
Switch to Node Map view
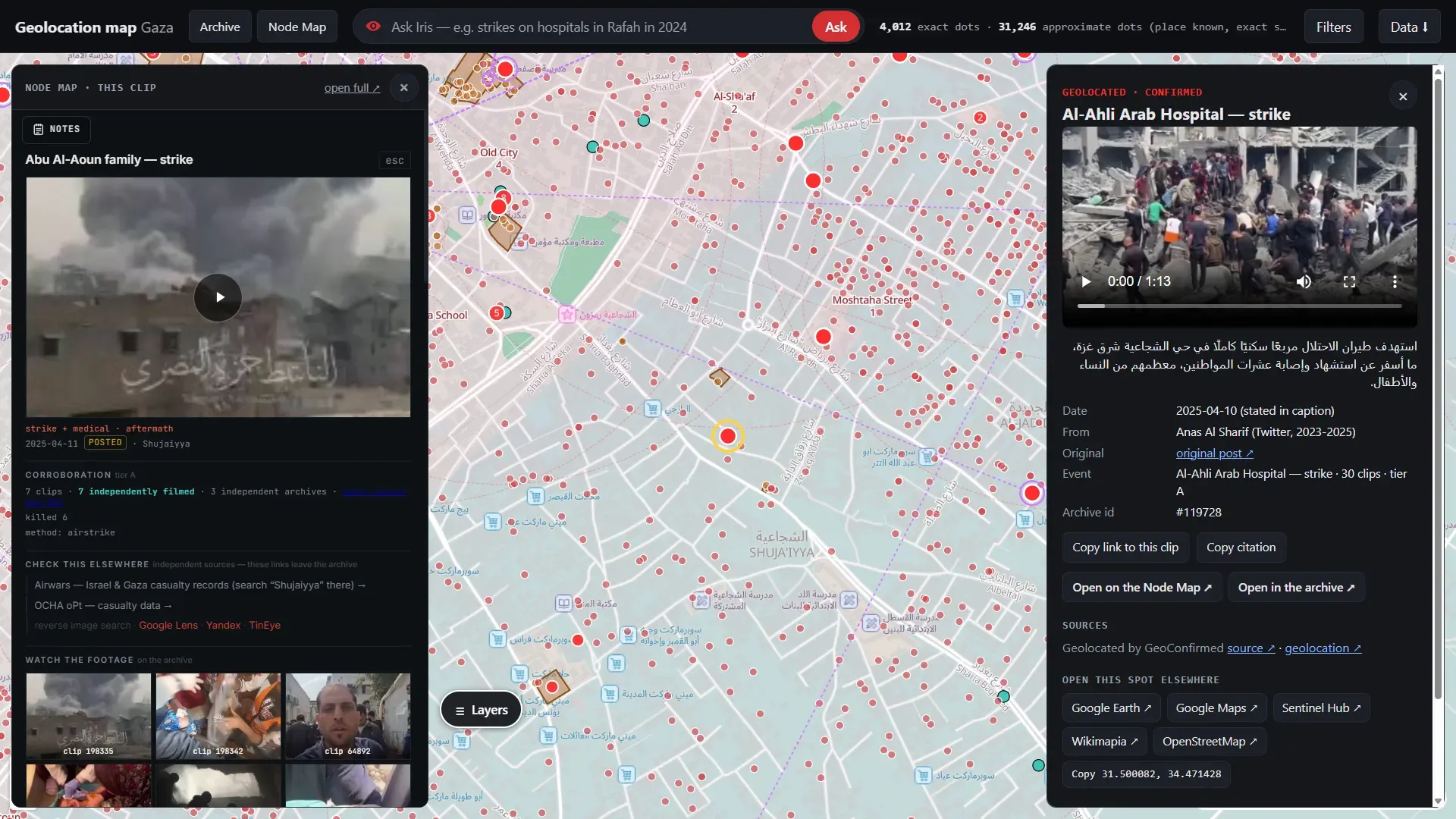click(297, 27)
